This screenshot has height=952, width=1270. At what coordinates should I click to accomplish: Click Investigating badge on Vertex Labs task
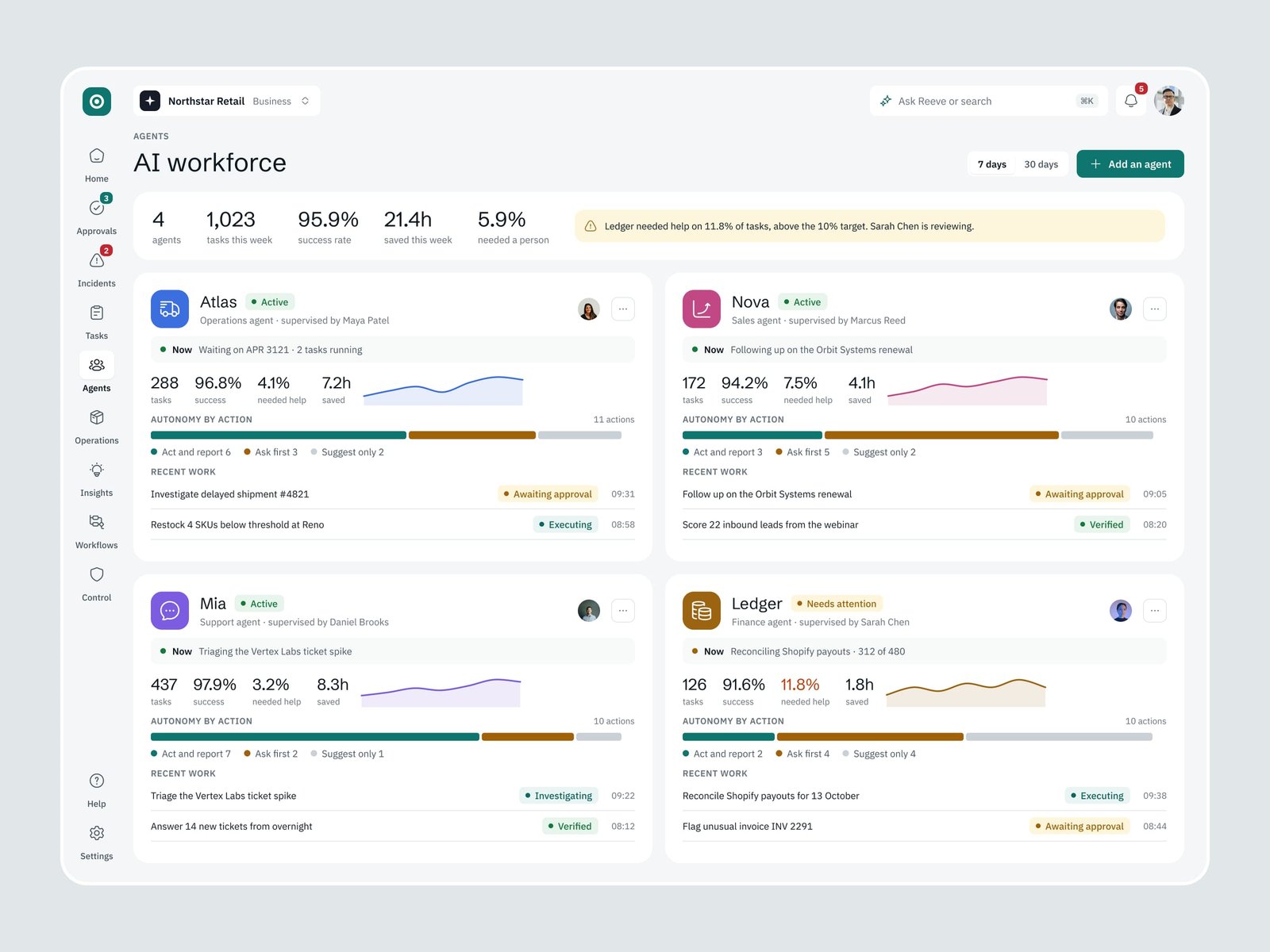[559, 796]
